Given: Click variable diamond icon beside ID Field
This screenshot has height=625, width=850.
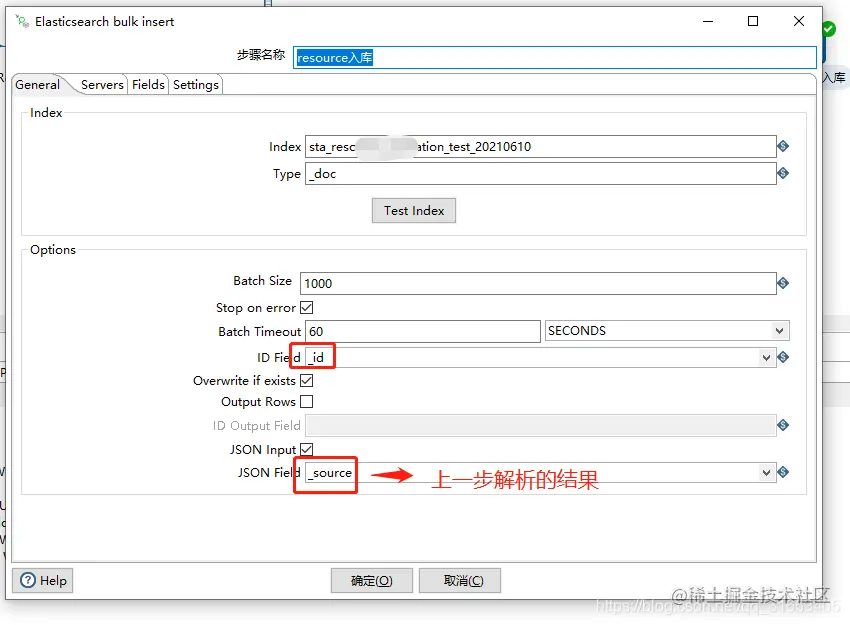Looking at the screenshot, I should coord(783,357).
